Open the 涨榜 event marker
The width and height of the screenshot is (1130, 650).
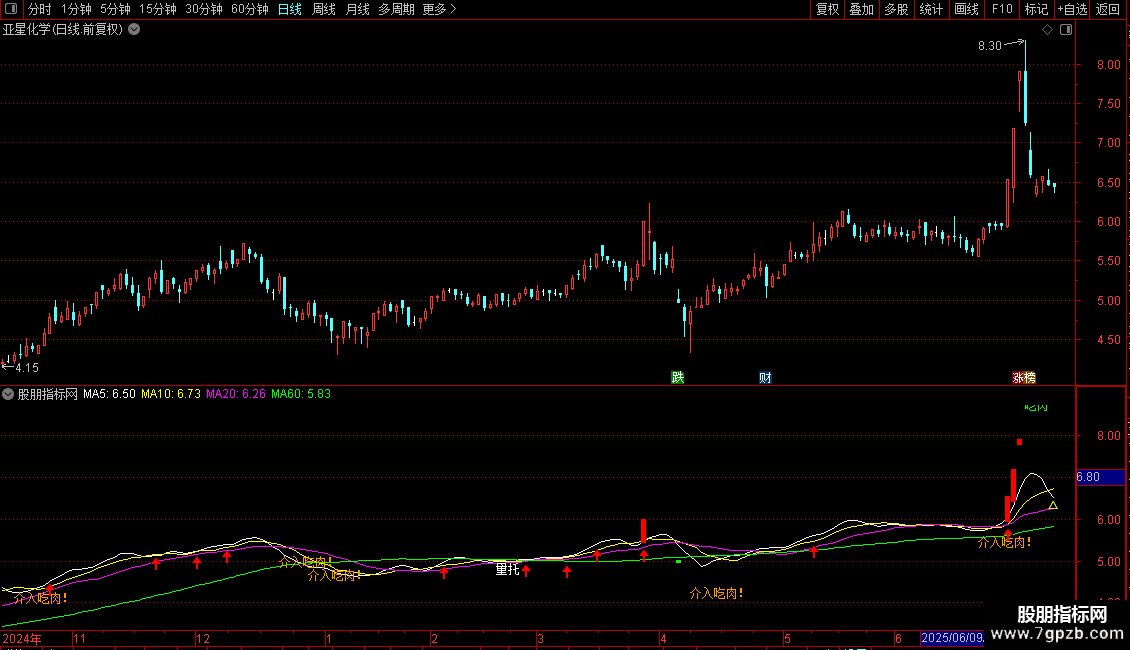click(x=1024, y=378)
